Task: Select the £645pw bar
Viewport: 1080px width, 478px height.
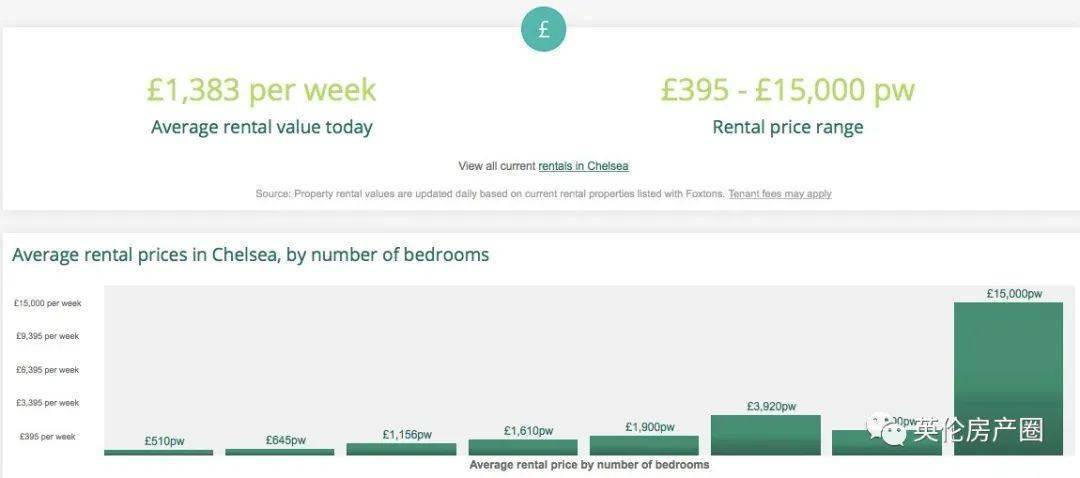Action: [280, 452]
